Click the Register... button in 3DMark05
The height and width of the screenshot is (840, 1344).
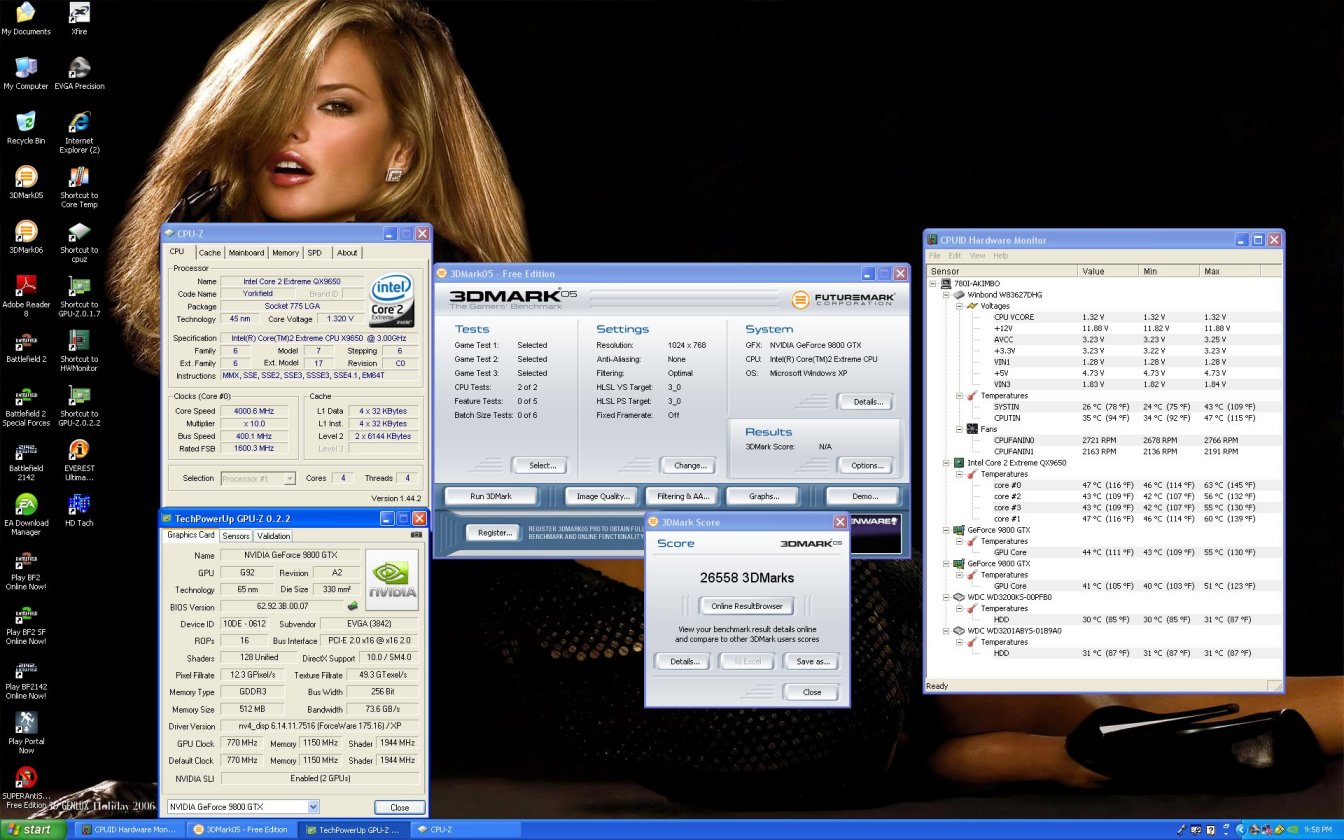coord(494,533)
